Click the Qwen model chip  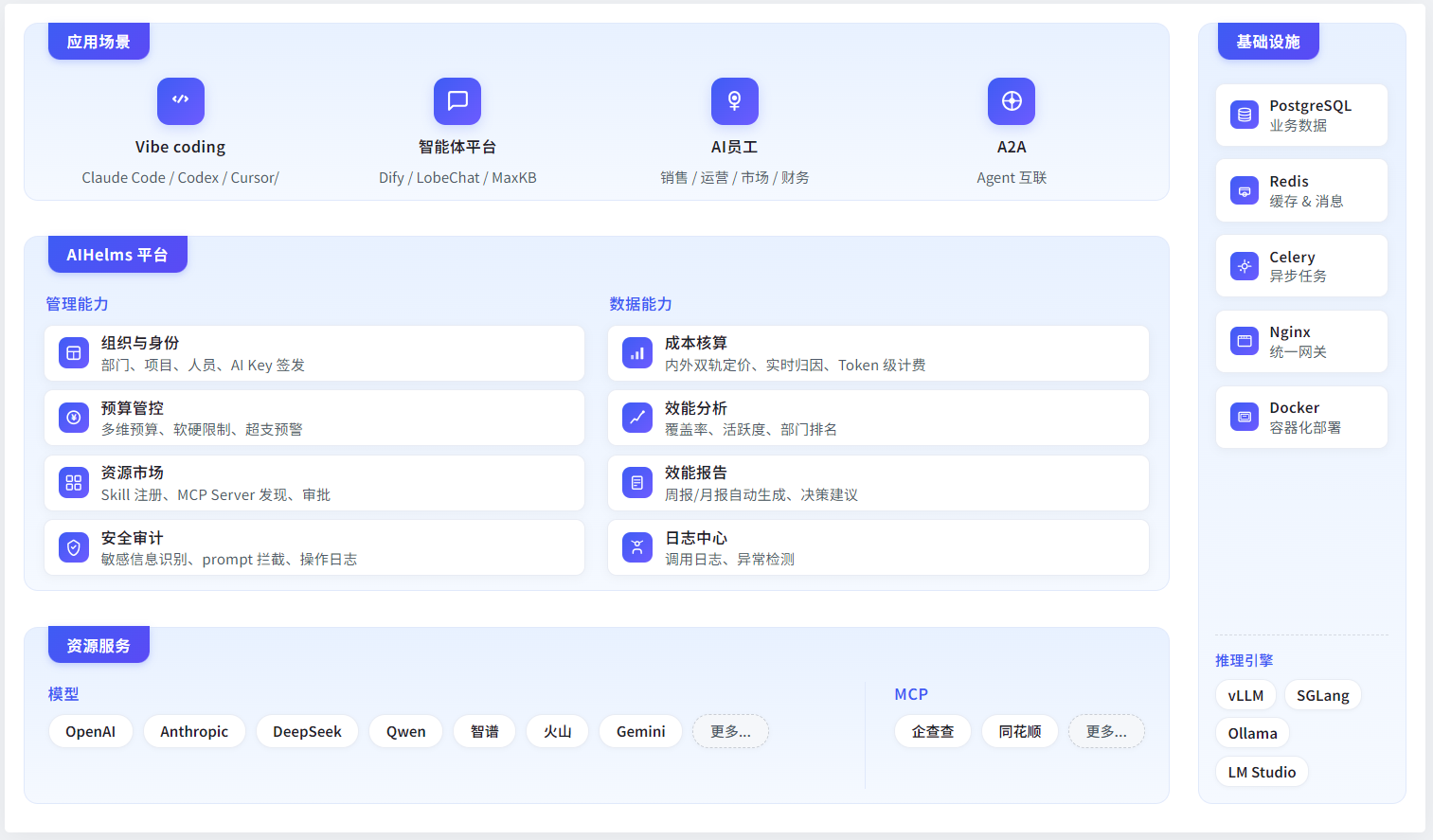[405, 731]
